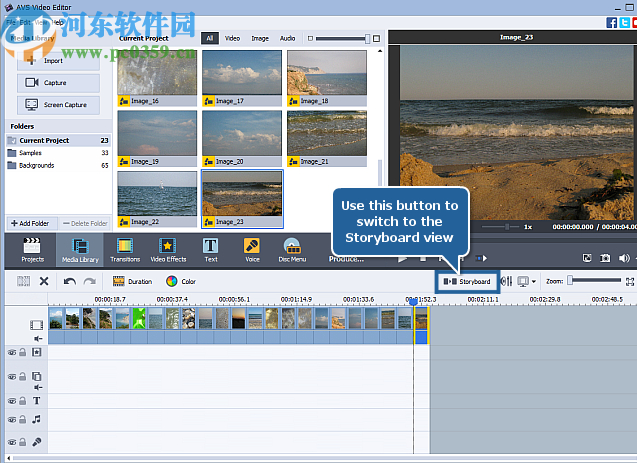Undo the last action
637x463 pixels.
(69, 281)
